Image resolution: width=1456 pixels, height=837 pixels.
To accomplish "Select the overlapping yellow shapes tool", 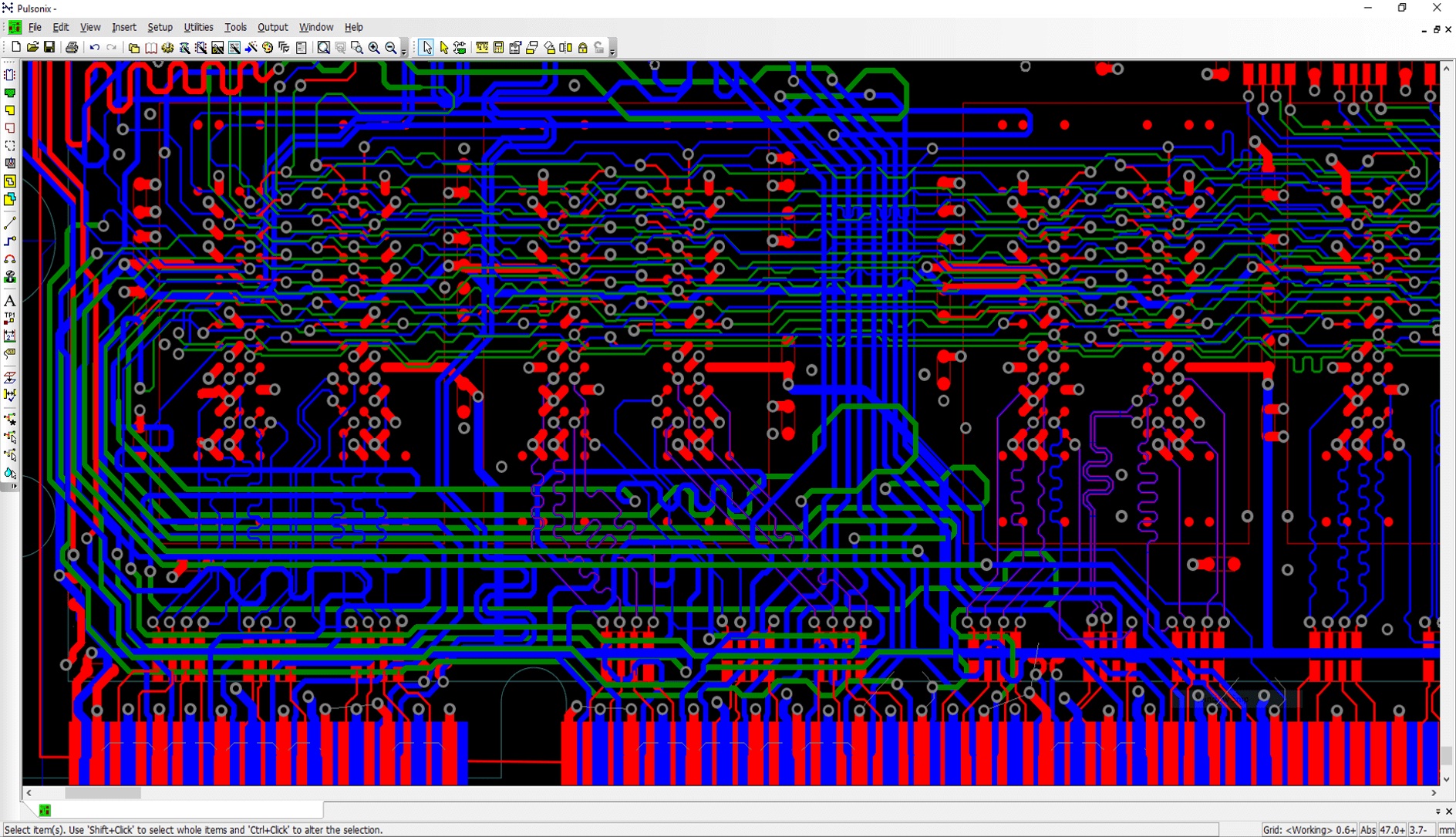I will click(10, 199).
